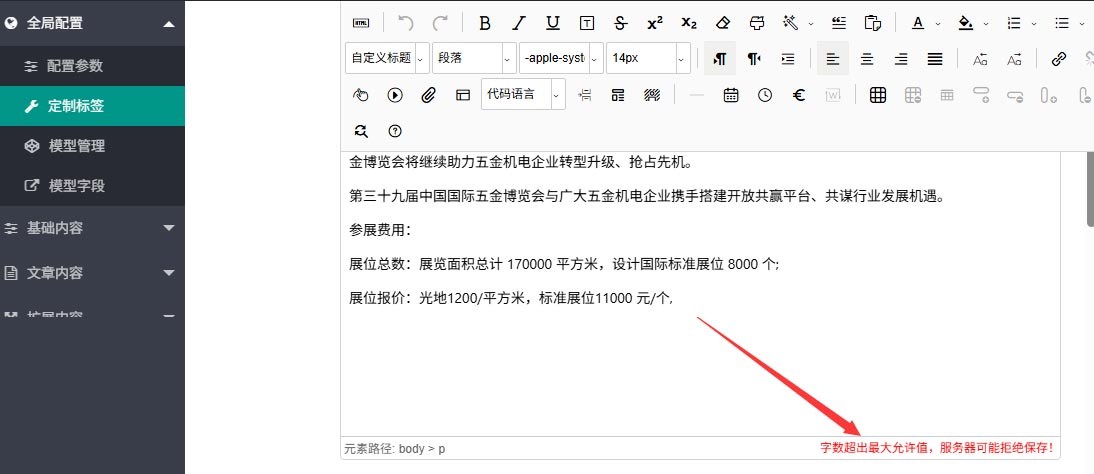
Task: Insert date with calendar icon
Action: tap(731, 95)
